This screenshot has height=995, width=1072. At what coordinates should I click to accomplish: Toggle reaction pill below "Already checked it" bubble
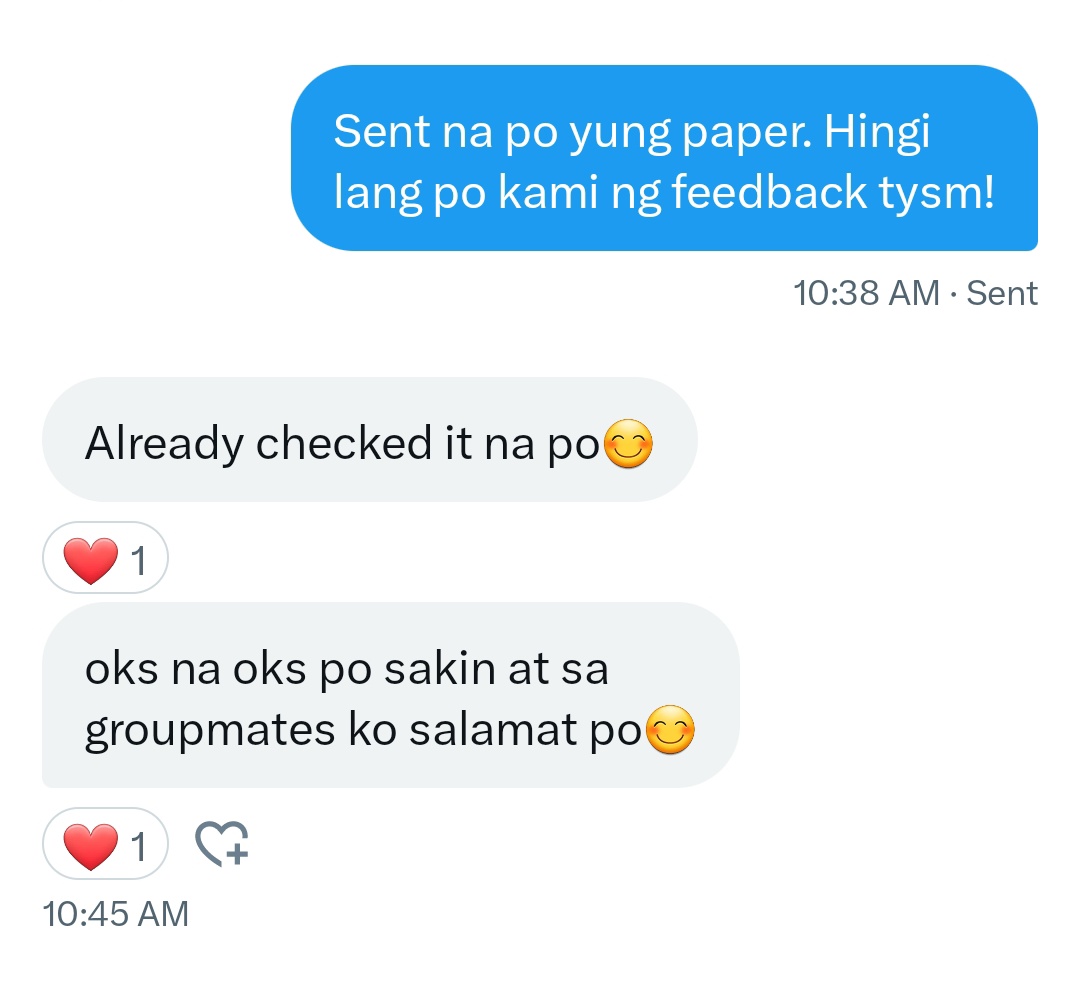click(105, 557)
